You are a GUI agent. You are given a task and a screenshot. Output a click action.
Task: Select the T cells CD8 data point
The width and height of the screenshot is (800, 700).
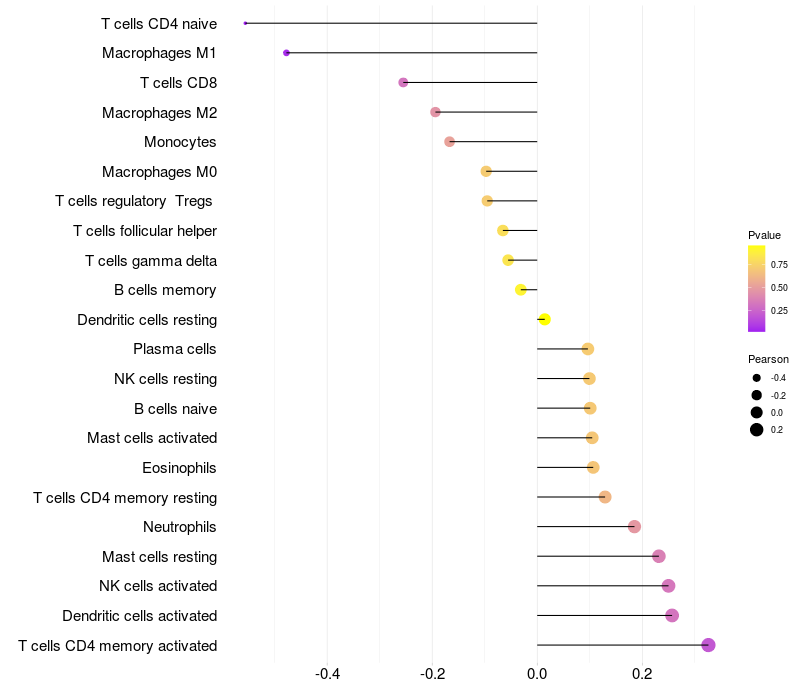coord(403,82)
